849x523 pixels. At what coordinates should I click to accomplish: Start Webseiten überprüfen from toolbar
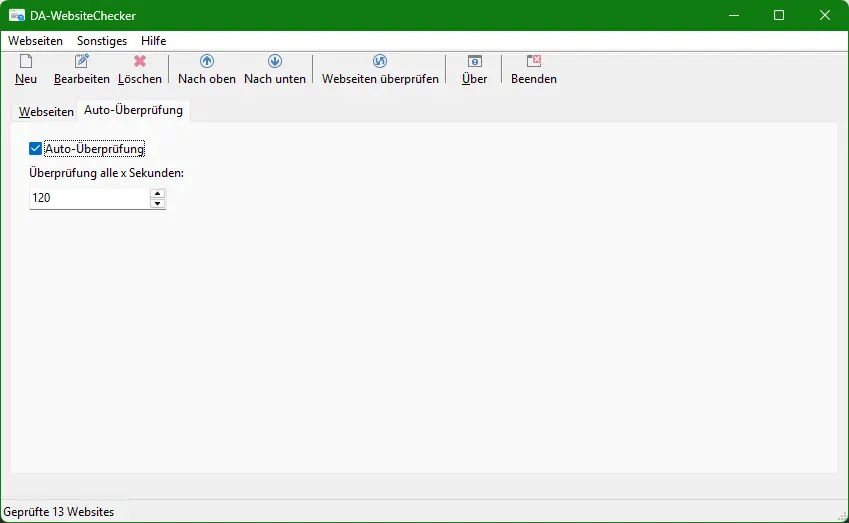tap(380, 62)
